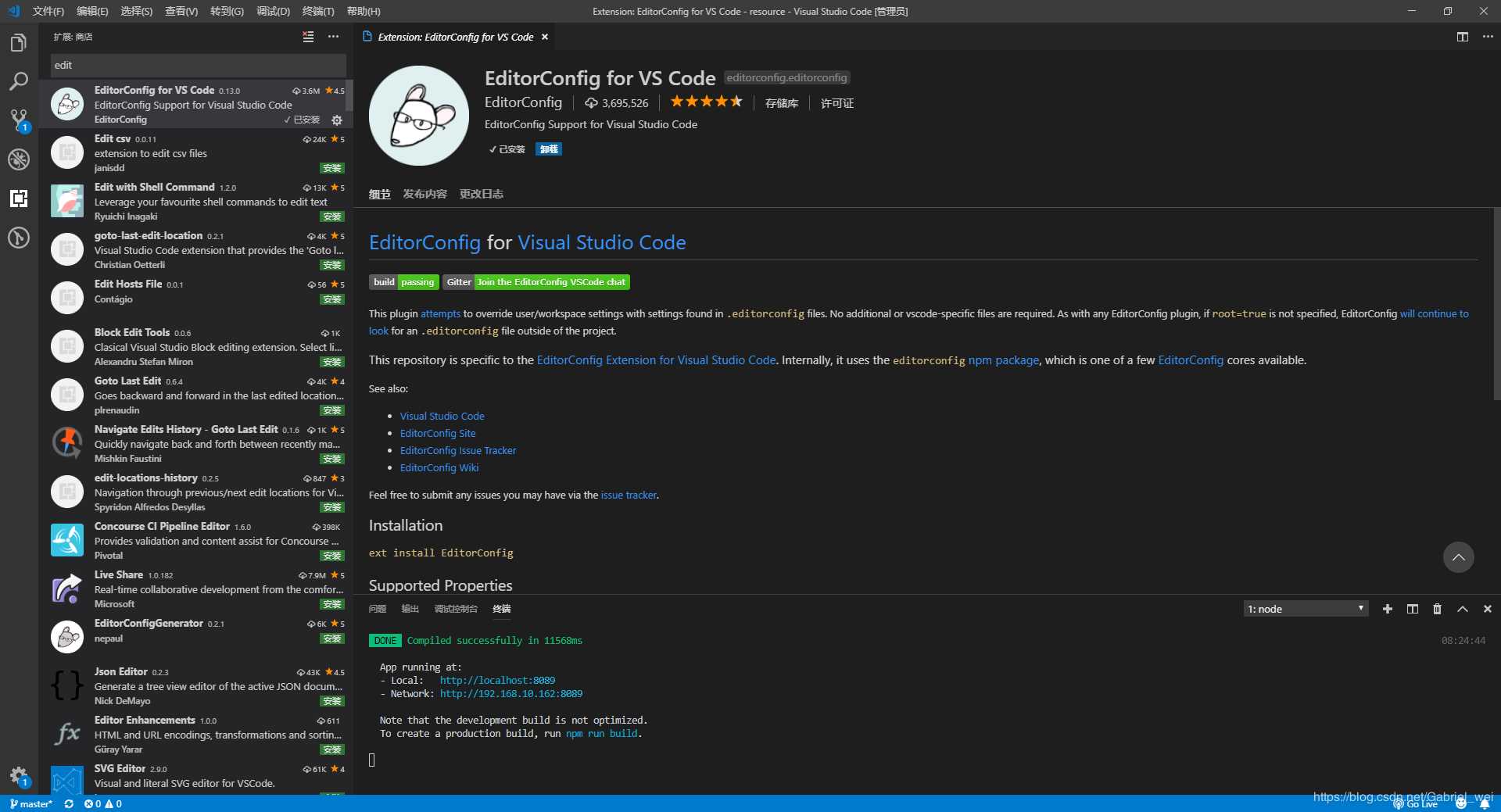Viewport: 1501px width, 812px height.
Task: Click the Gitter chat badge
Action: click(x=536, y=282)
